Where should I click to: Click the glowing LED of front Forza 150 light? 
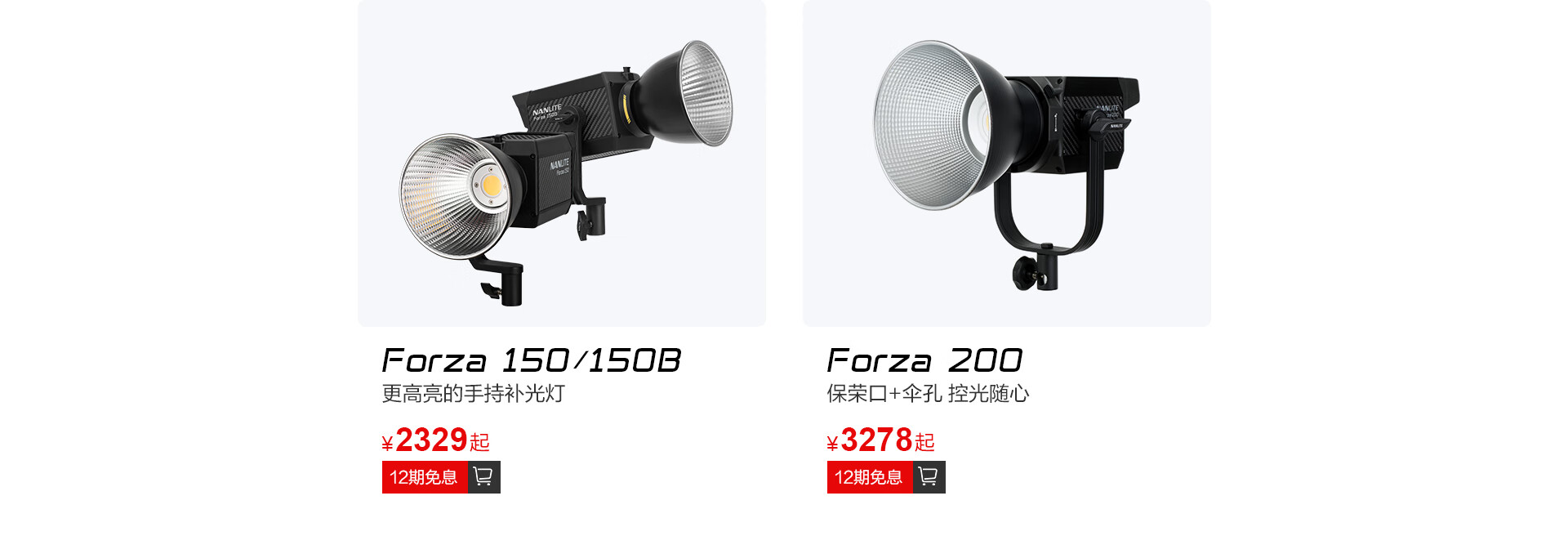click(x=491, y=185)
